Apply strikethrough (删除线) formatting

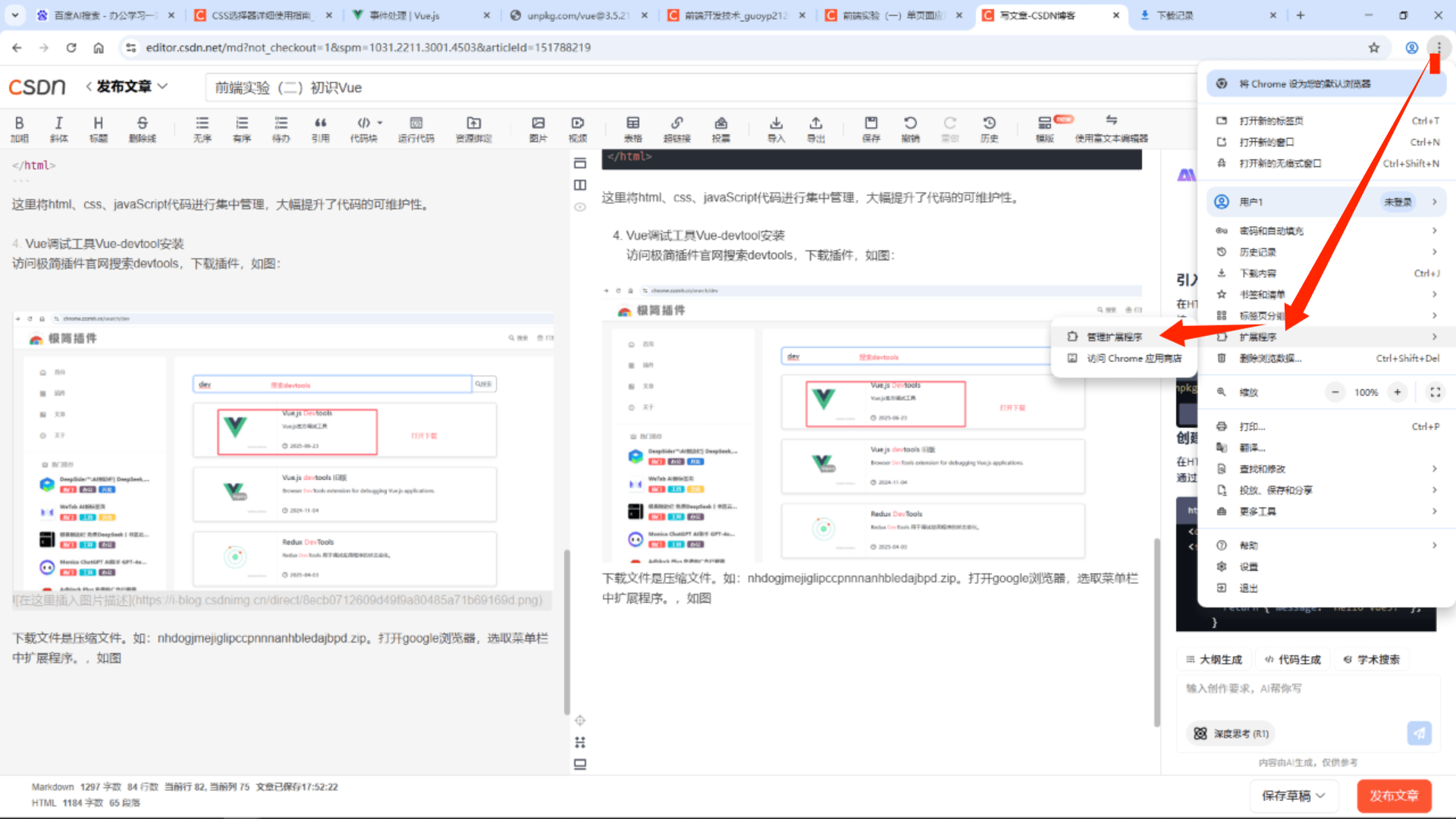142,129
